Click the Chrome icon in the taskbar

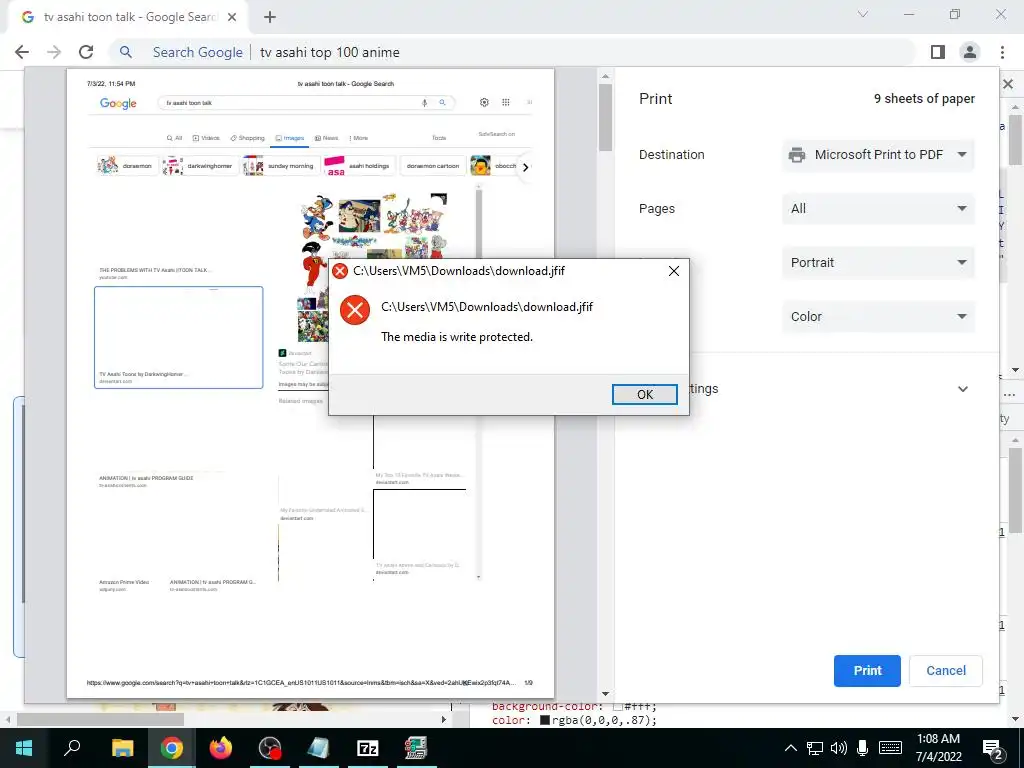tap(172, 748)
